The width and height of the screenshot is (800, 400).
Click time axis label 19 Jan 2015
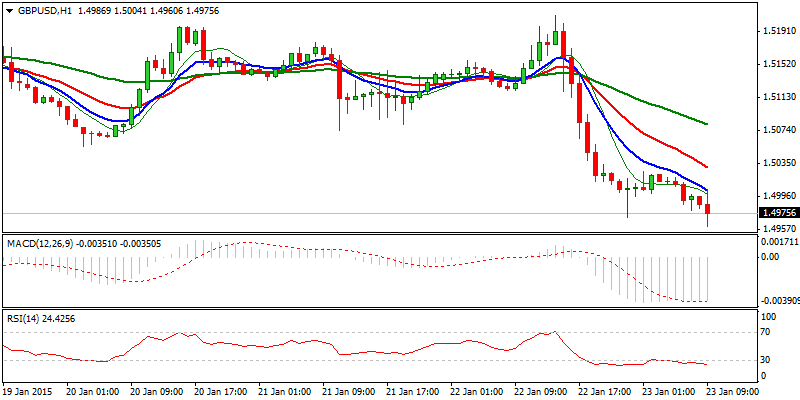tap(29, 392)
